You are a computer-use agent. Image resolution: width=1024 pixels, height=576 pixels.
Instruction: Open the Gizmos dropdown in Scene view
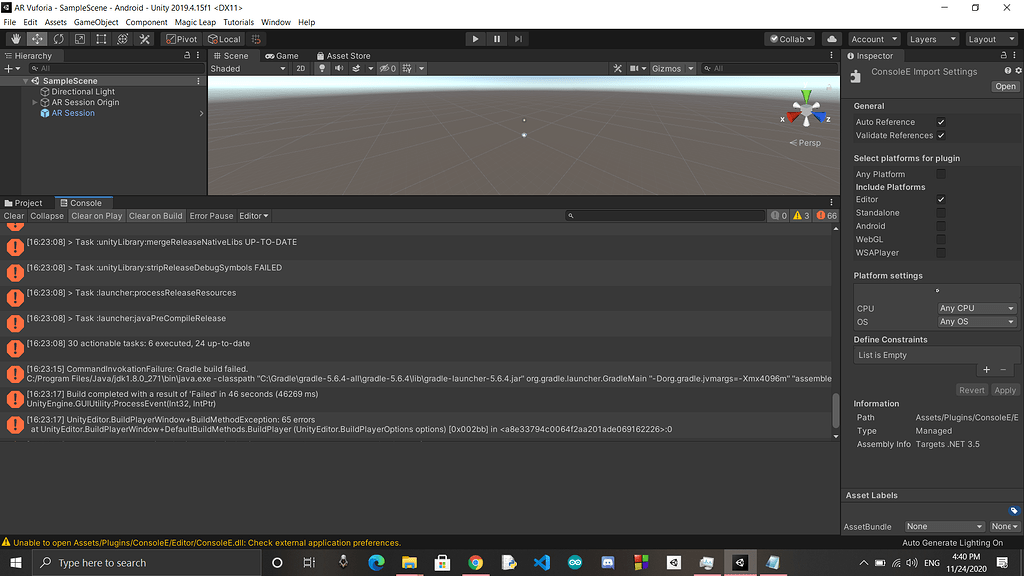coord(668,68)
